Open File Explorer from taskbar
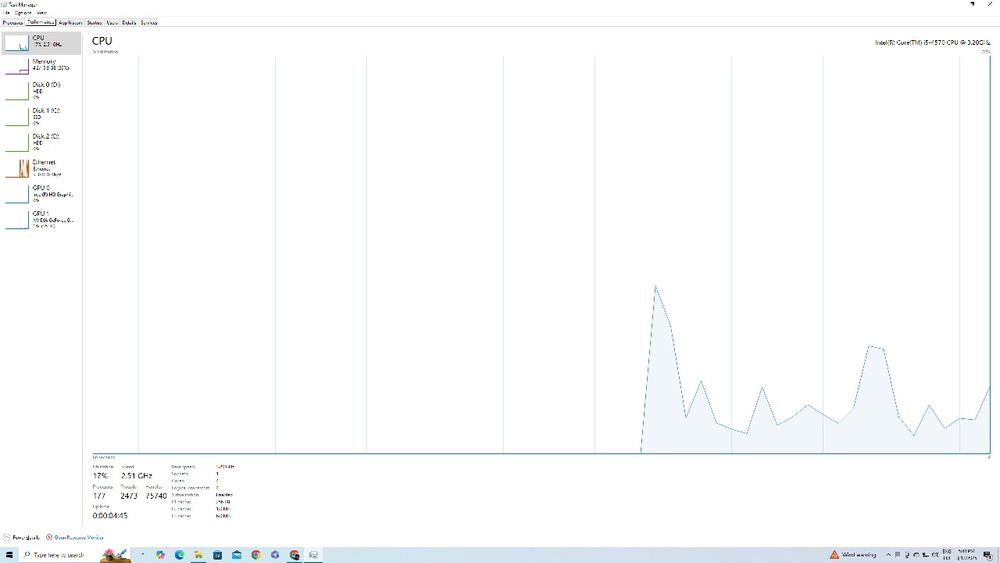This screenshot has width=1000, height=563. click(x=198, y=555)
